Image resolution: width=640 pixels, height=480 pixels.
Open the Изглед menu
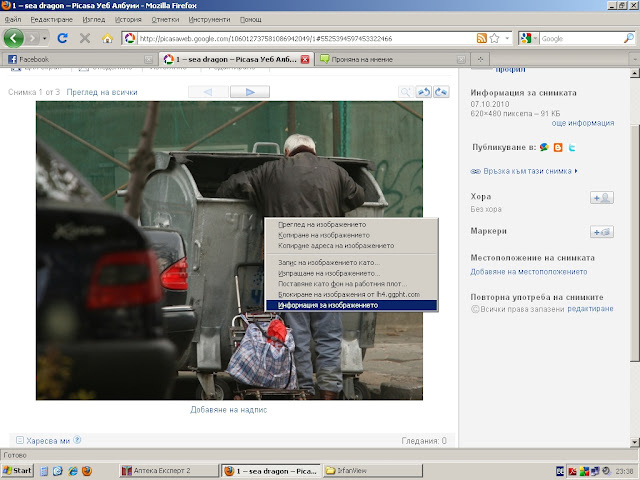pyautogui.click(x=93, y=20)
